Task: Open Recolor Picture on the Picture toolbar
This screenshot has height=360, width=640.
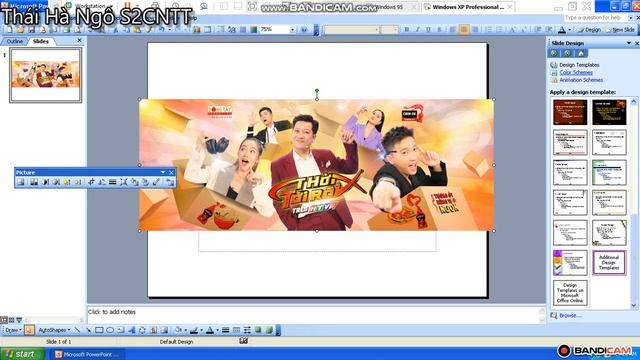Action: pyautogui.click(x=134, y=182)
